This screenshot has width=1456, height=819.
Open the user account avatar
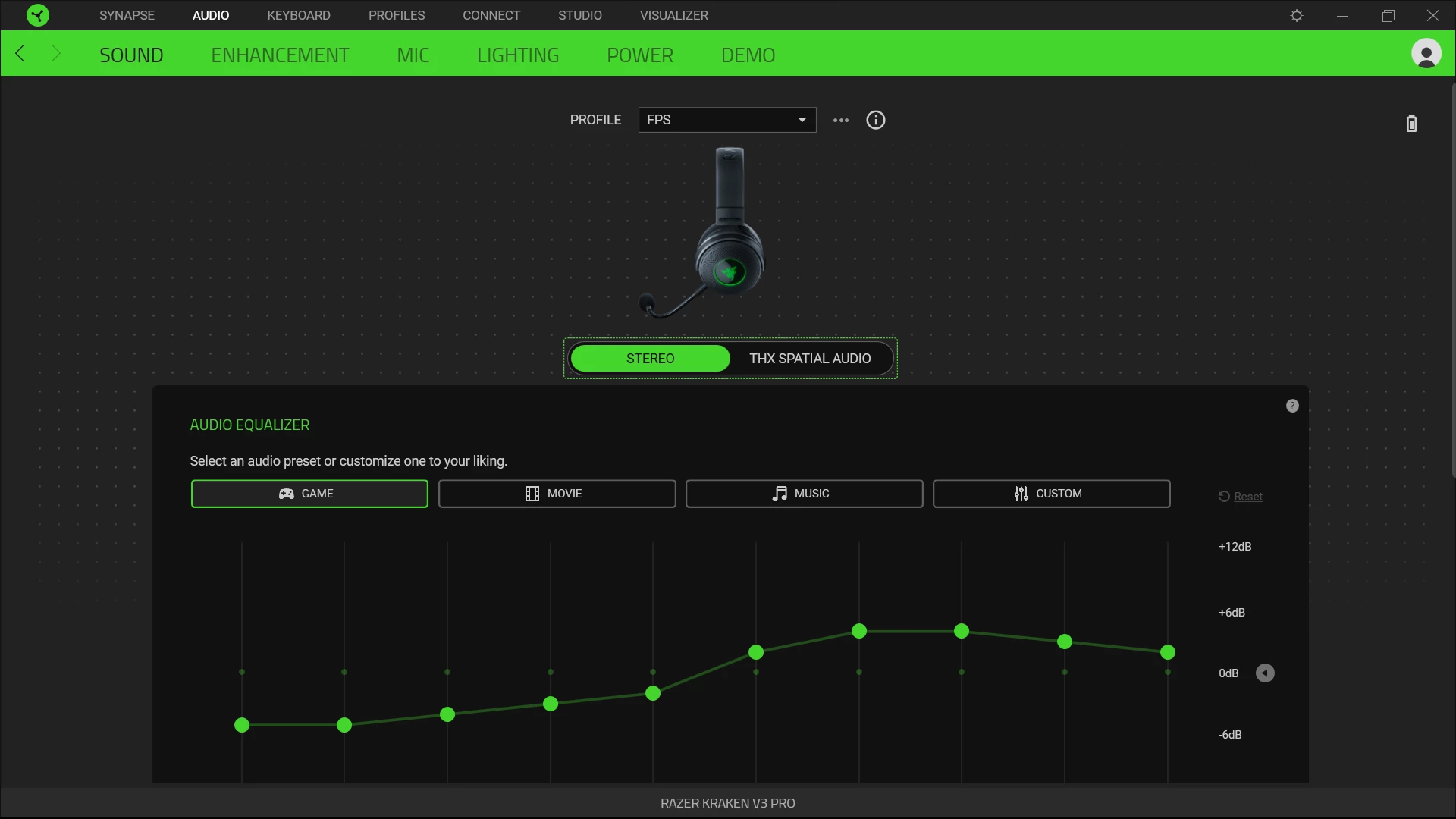(1426, 54)
